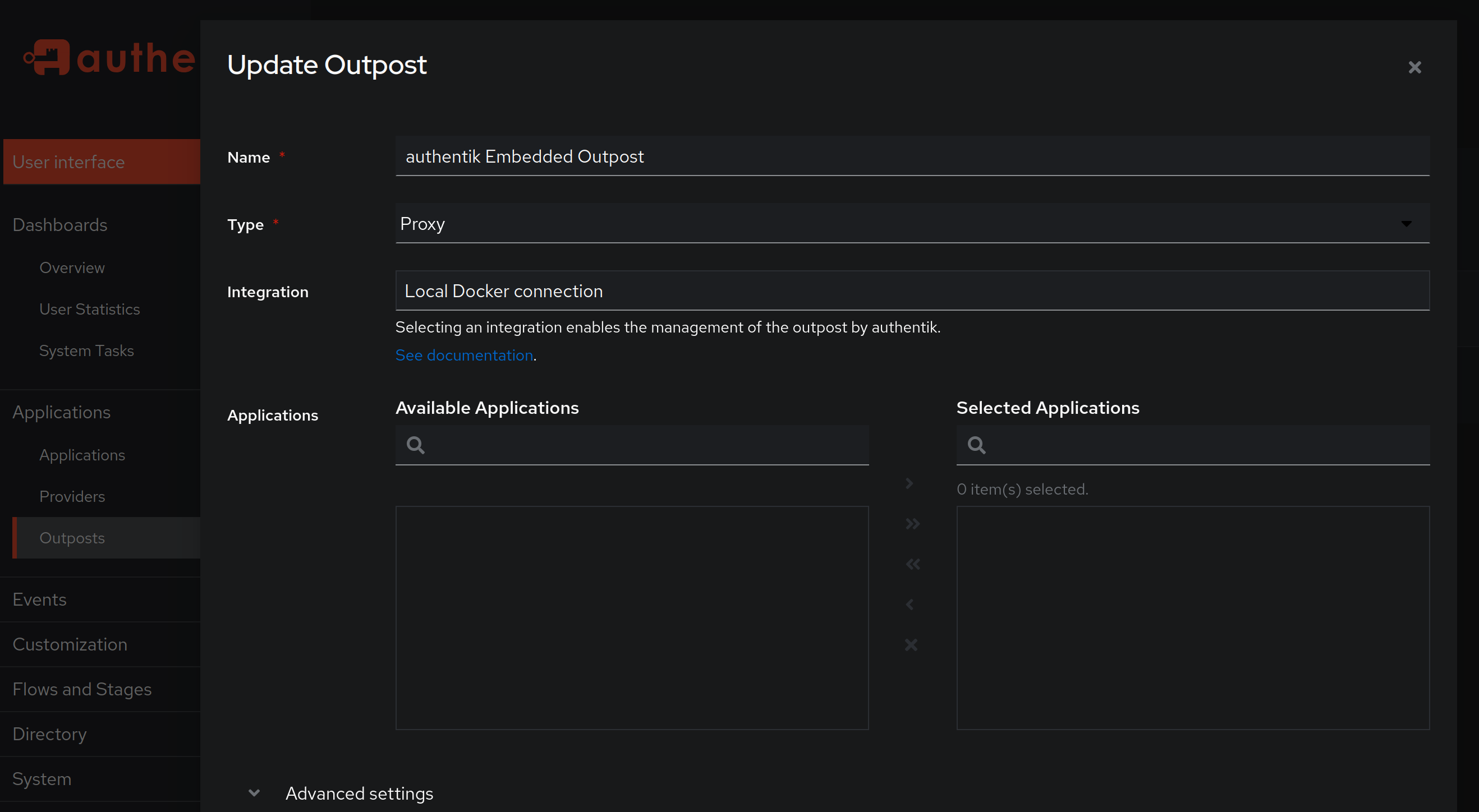The height and width of the screenshot is (812, 1479).
Task: Click the search icon in Available Applications
Action: (416, 445)
